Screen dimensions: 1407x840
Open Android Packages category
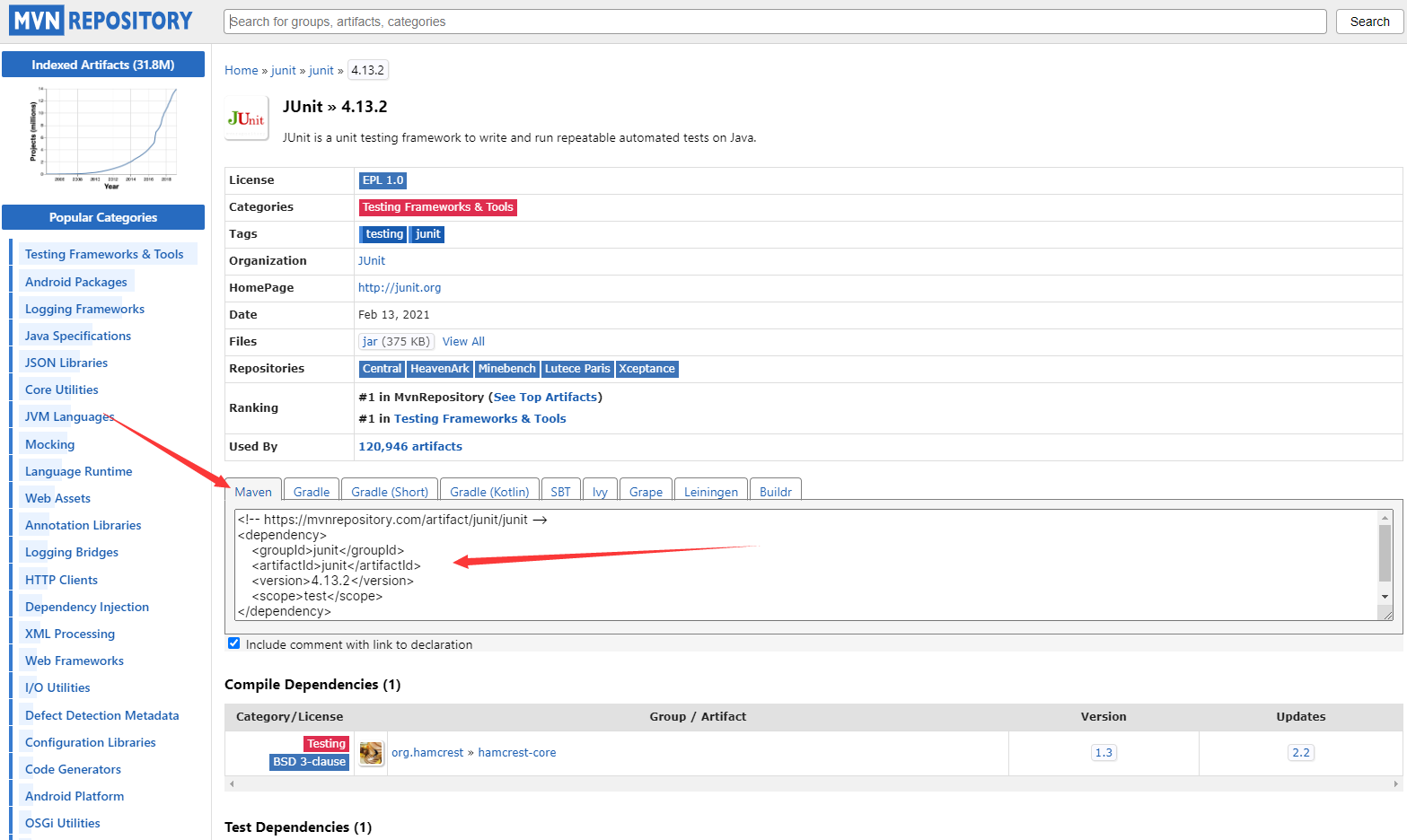pos(76,282)
